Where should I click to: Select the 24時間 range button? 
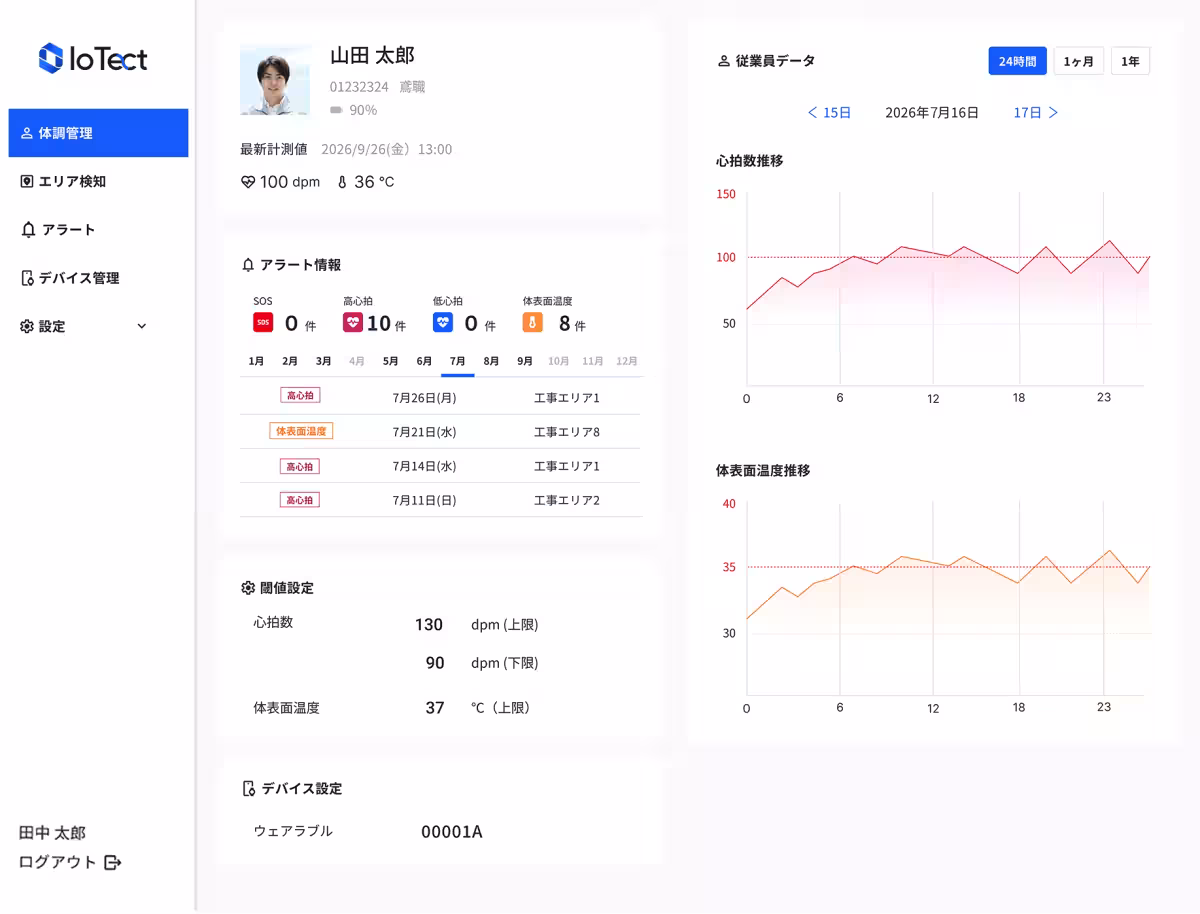(x=1017, y=61)
